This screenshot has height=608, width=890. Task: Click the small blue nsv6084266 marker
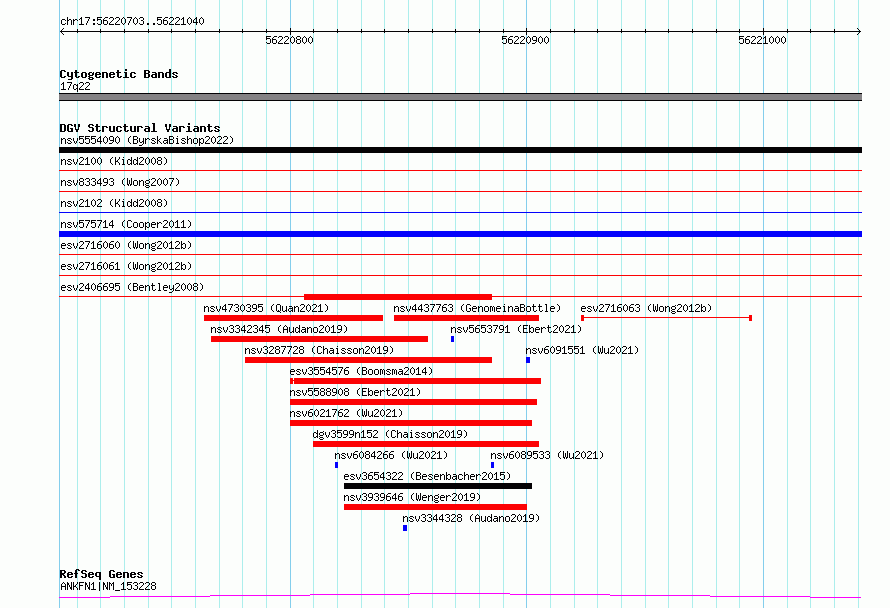point(337,465)
